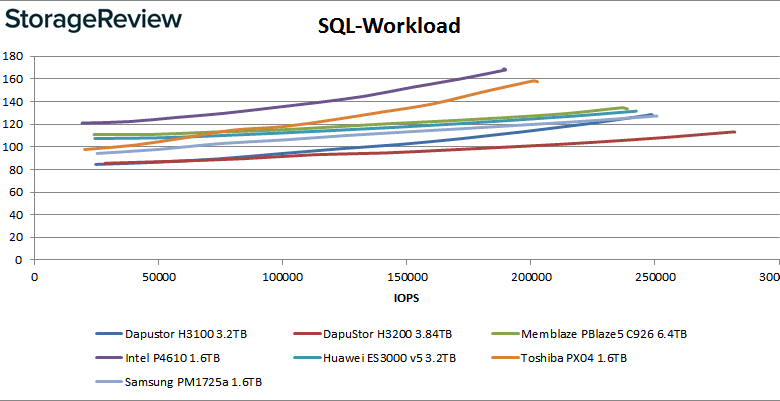The height and width of the screenshot is (401, 780).
Task: Click the teal Huawei ES3000 line endpoint
Action: 635,111
